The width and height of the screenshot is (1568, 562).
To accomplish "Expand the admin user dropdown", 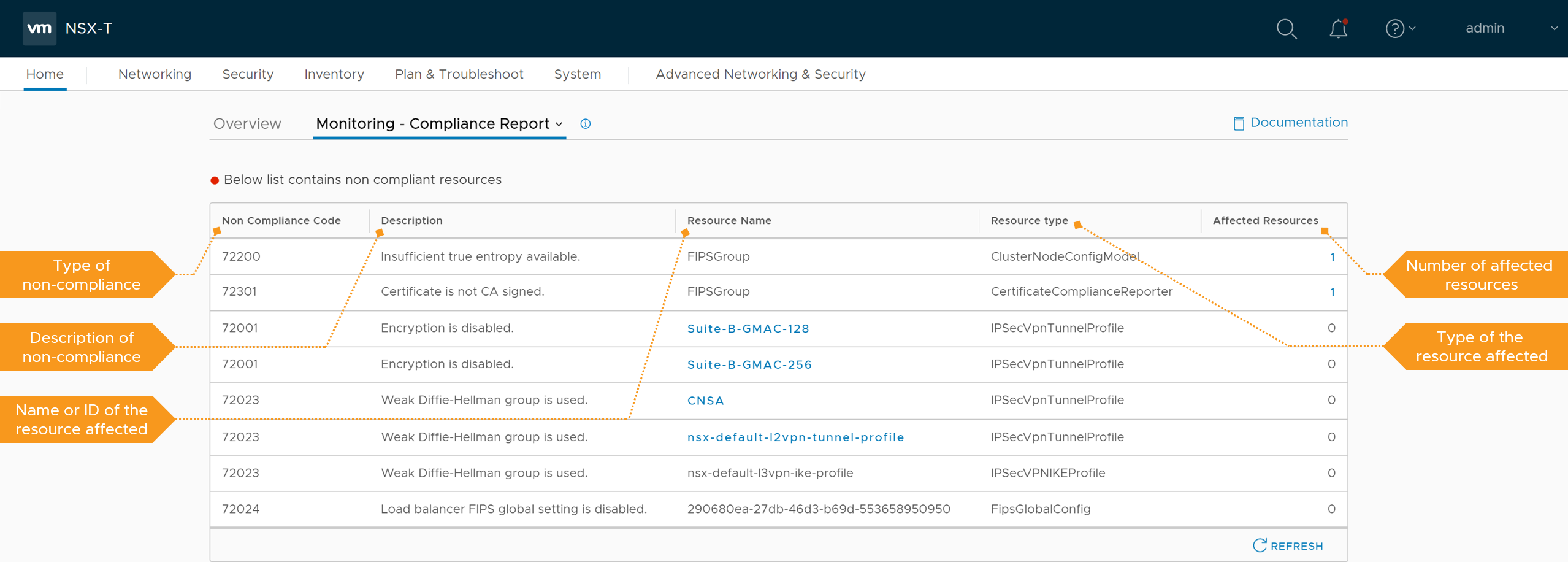I will coord(1554,28).
